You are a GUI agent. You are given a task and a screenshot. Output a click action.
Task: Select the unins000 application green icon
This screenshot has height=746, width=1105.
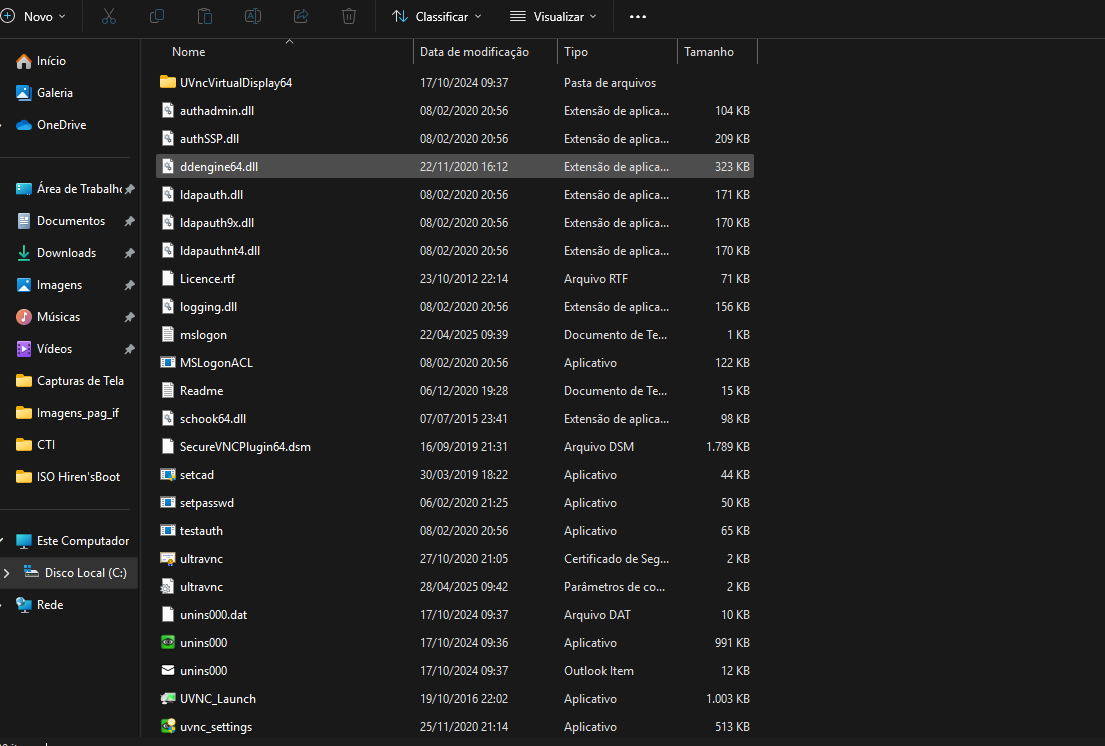(168, 642)
